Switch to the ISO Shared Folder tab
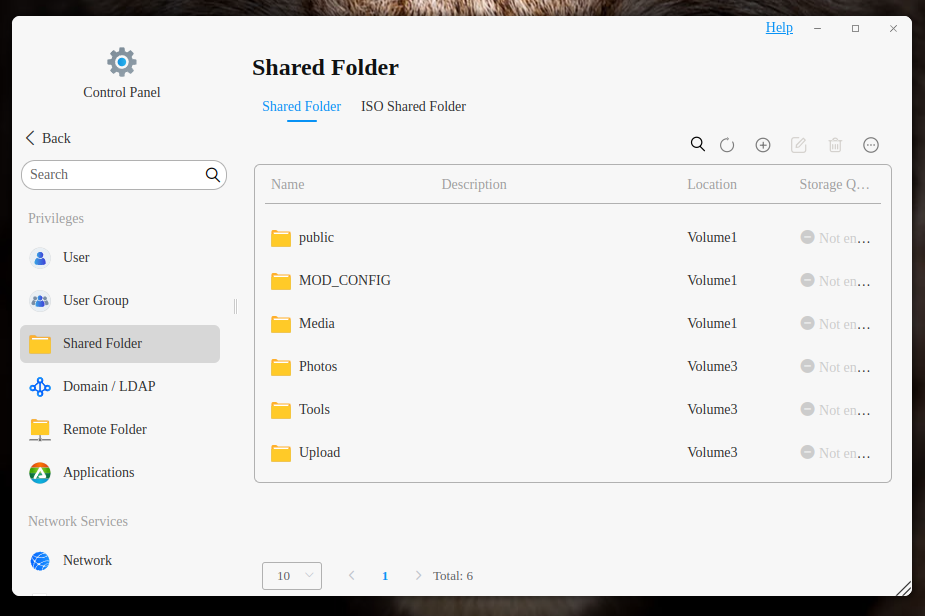The width and height of the screenshot is (925, 616). point(413,106)
